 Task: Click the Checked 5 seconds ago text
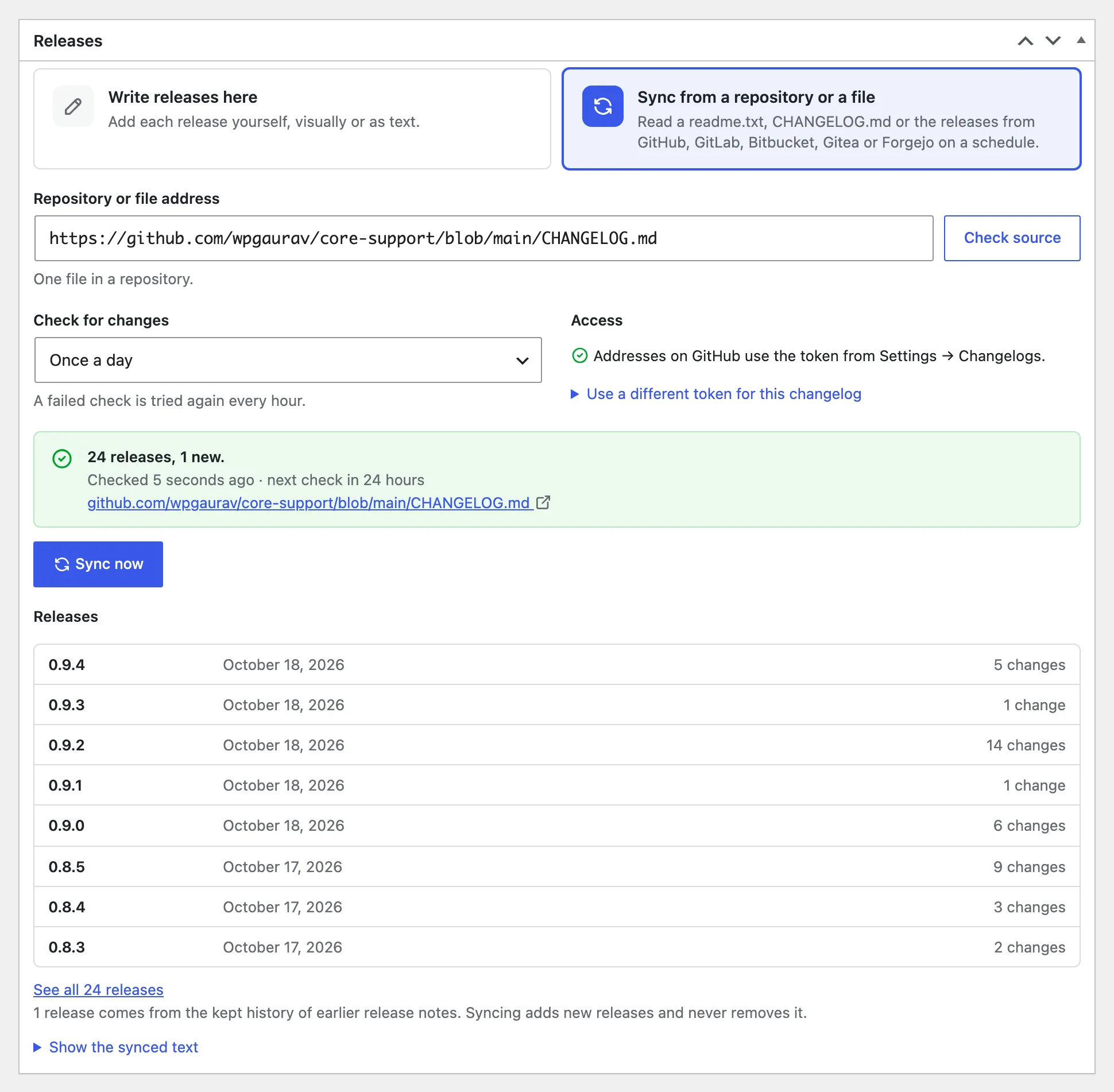click(x=171, y=480)
